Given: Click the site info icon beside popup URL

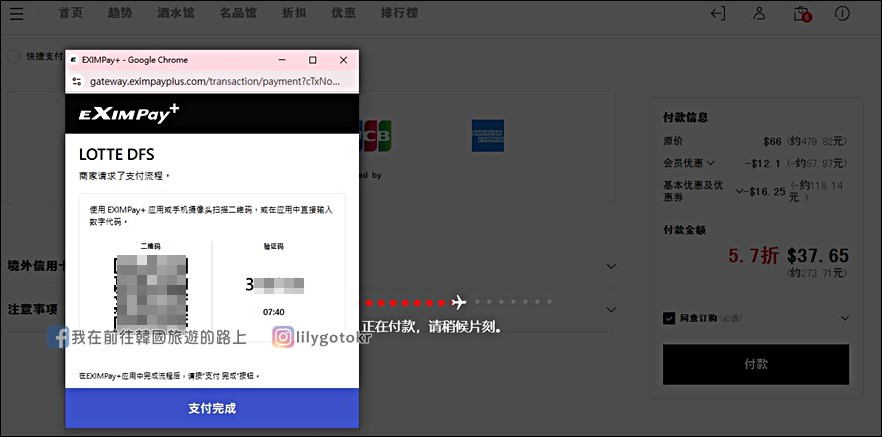Looking at the screenshot, I should 77,82.
